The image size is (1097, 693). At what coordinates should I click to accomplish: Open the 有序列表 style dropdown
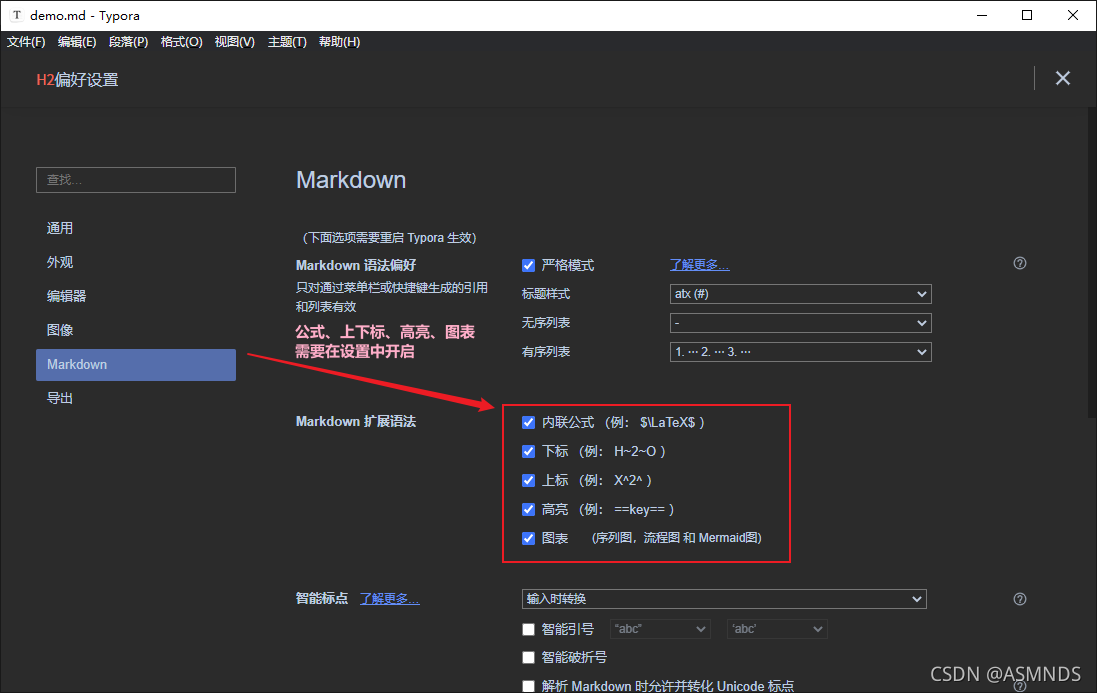[800, 351]
